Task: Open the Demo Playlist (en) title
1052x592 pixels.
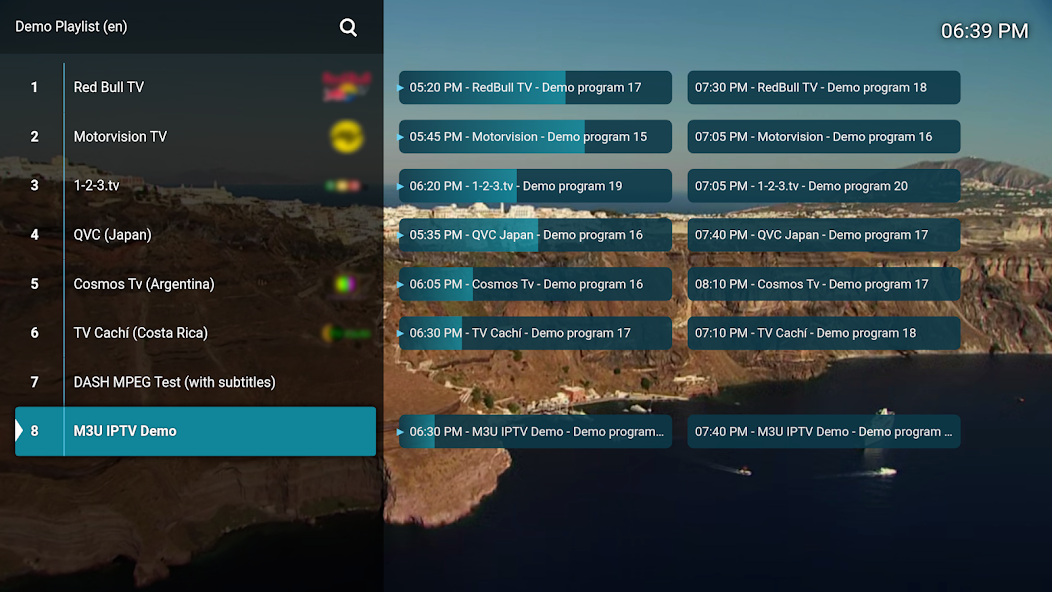Action: (71, 27)
